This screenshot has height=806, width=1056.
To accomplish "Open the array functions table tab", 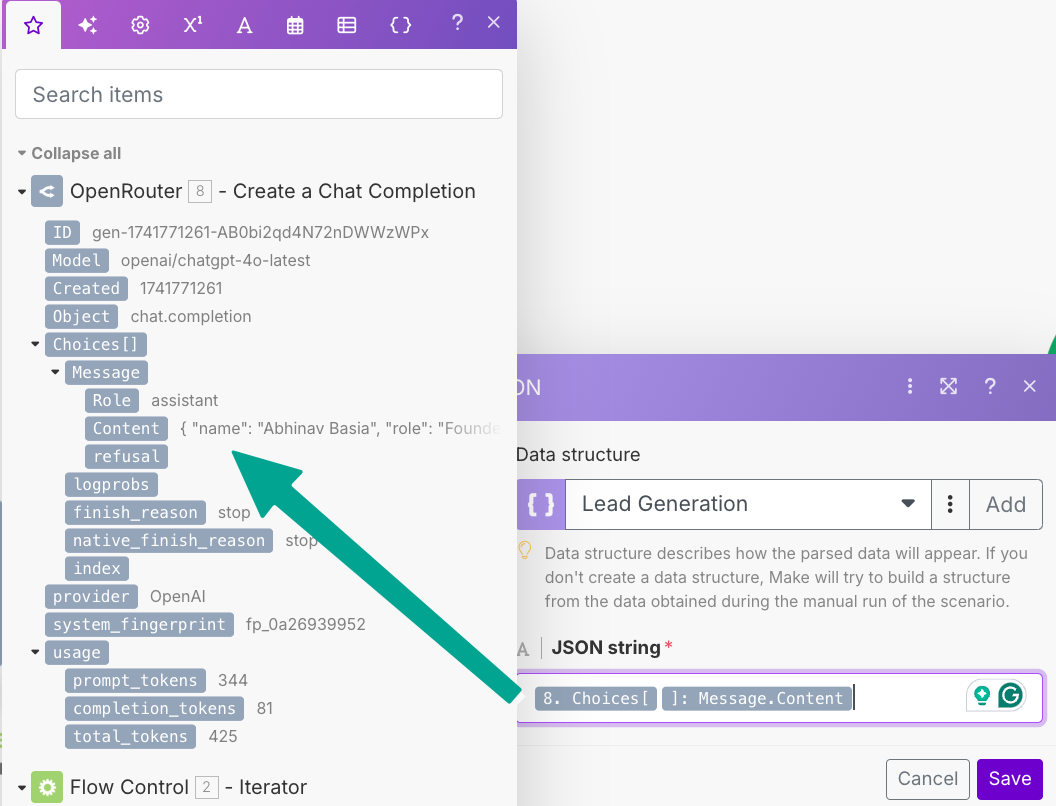I will pos(347,26).
